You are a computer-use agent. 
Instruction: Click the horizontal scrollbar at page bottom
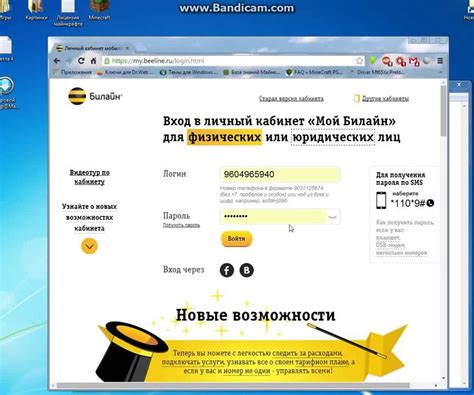(233, 386)
